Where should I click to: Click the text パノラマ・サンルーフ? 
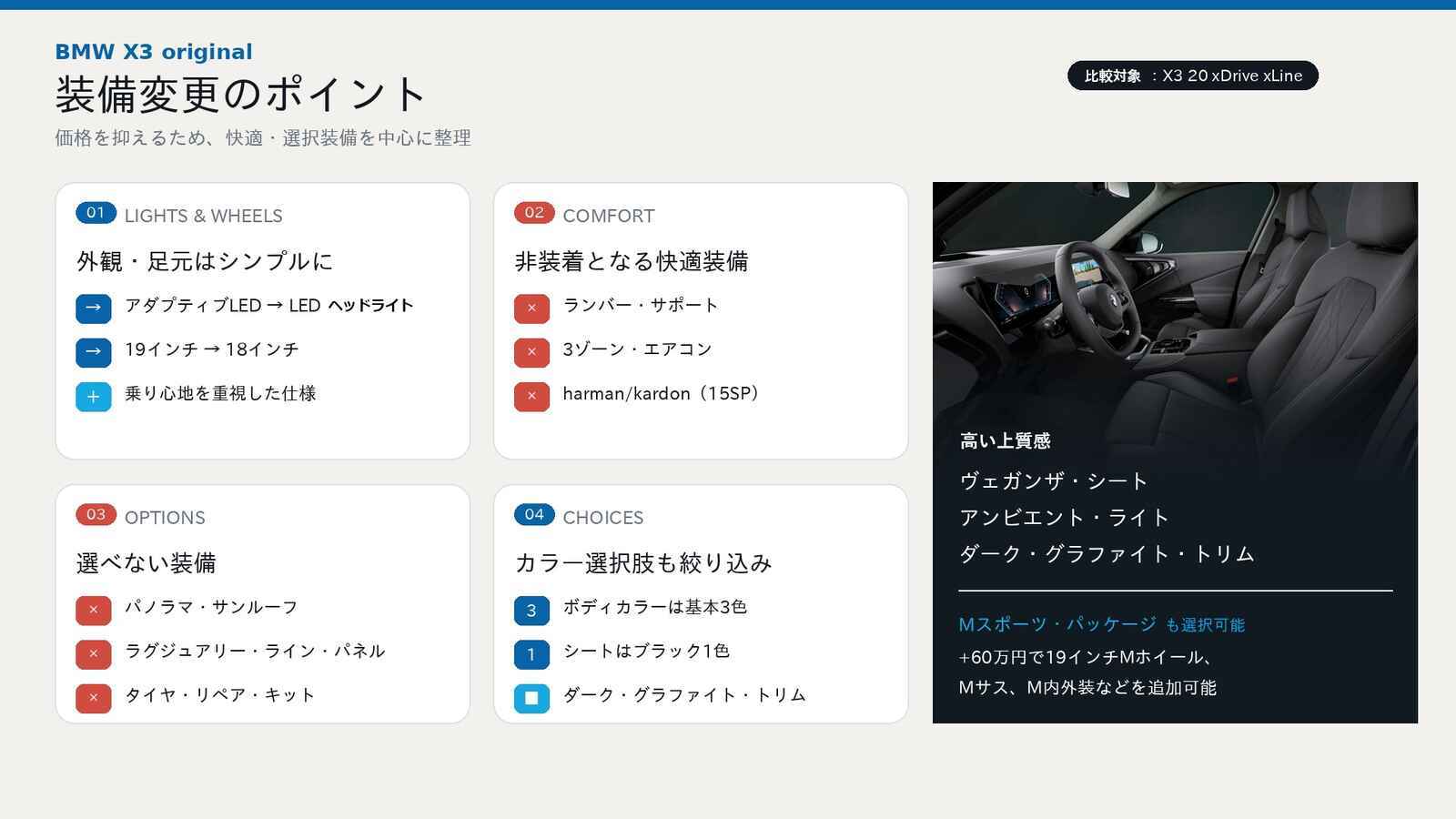coord(211,607)
